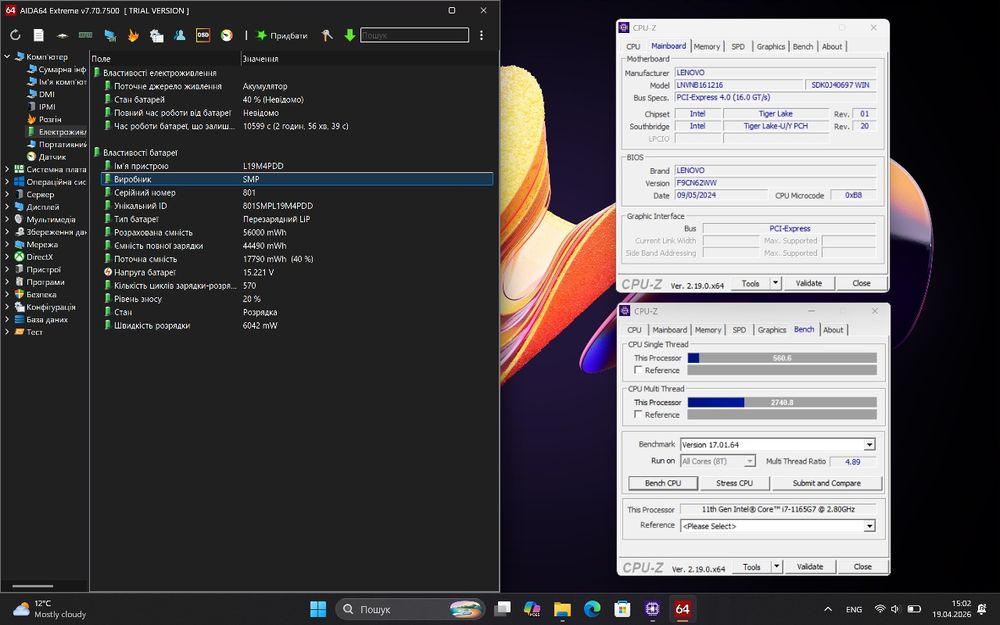The width and height of the screenshot is (1000, 625).
Task: Click the CPU Multi Thread score bar
Action: tap(782, 402)
